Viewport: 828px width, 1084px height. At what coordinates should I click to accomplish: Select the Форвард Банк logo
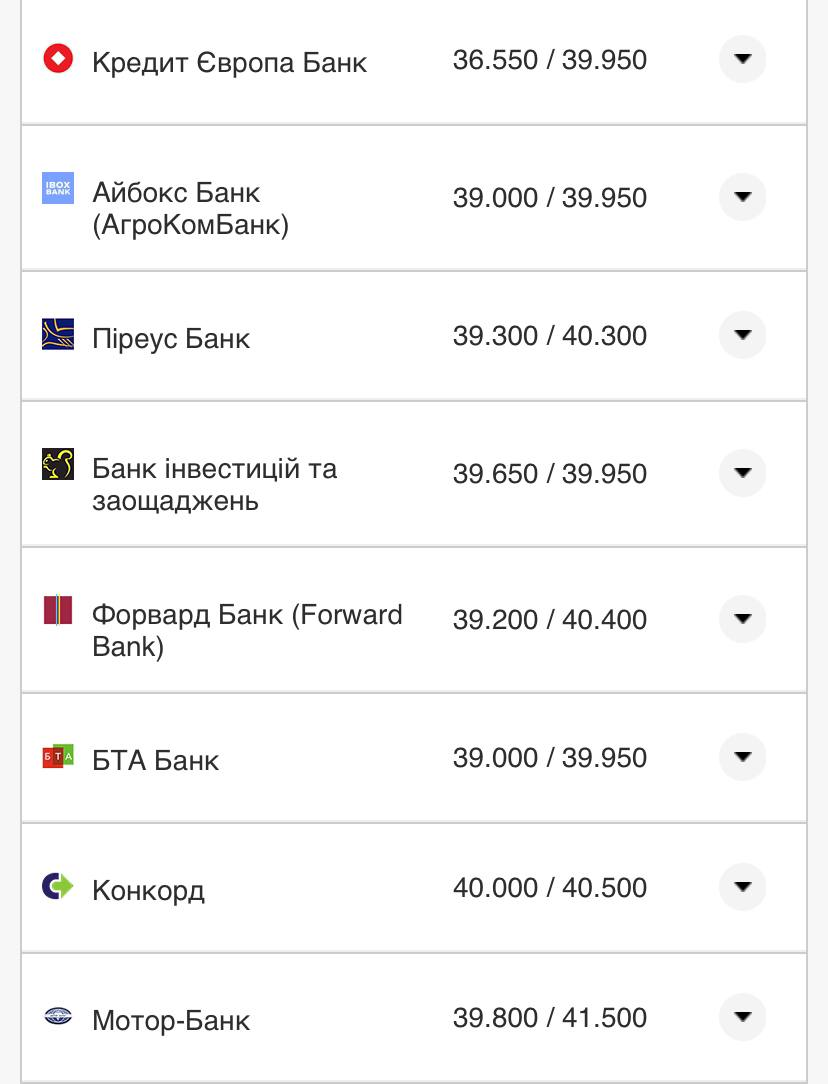pyautogui.click(x=58, y=609)
